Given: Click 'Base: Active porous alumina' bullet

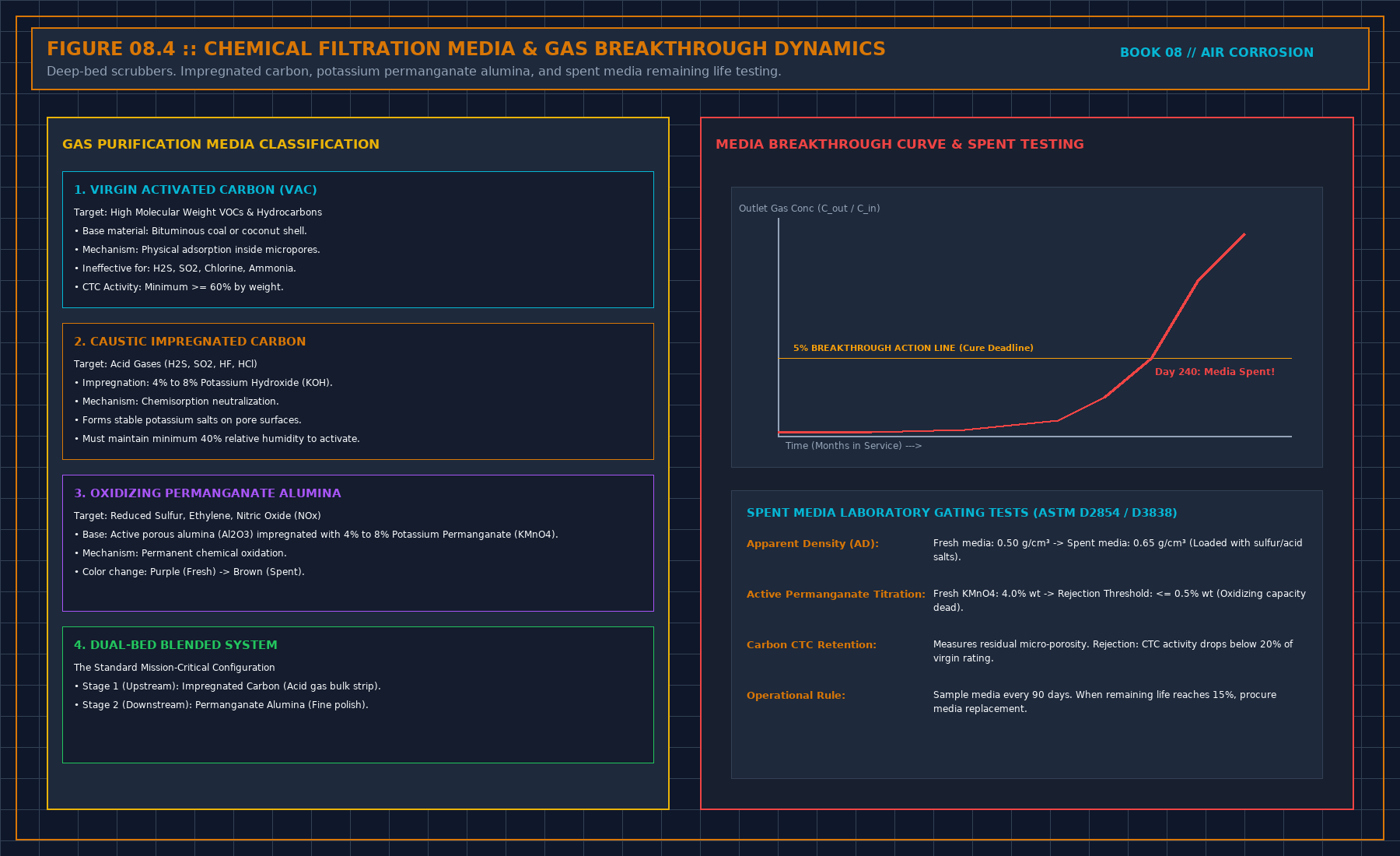Looking at the screenshot, I should 316,535.
